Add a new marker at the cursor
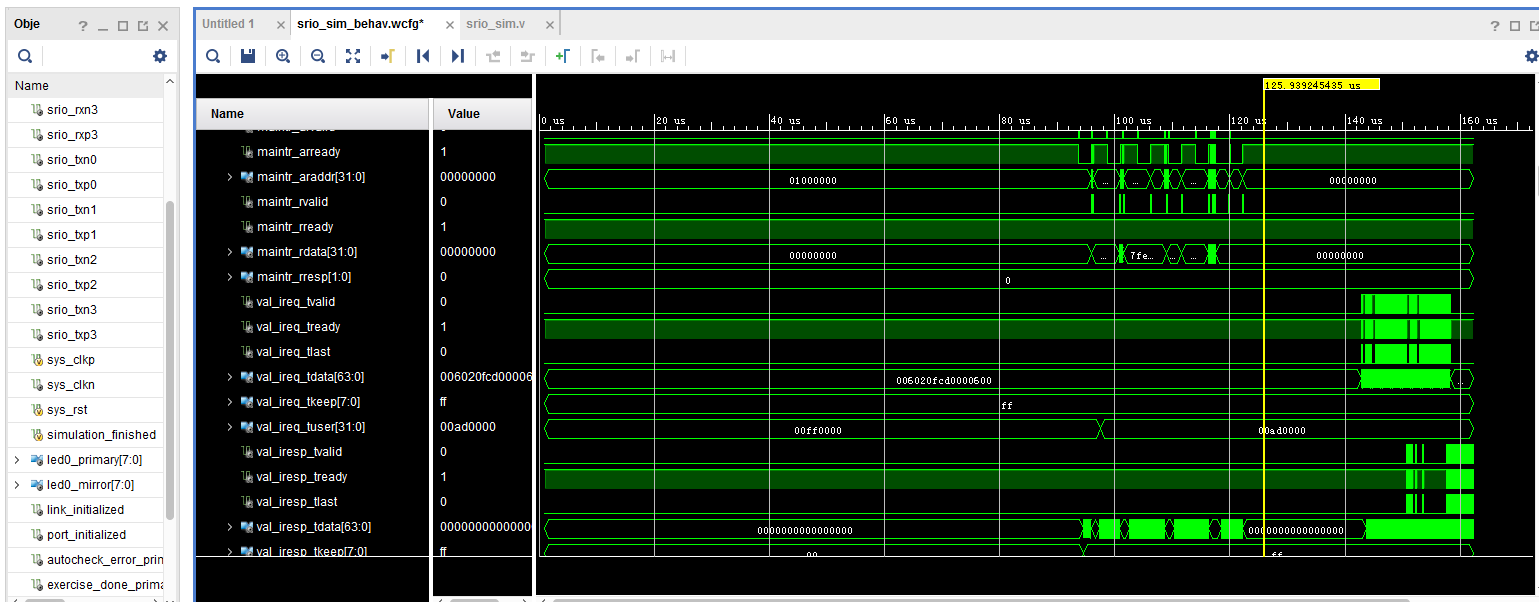This screenshot has width=1539, height=602. pyautogui.click(x=563, y=56)
